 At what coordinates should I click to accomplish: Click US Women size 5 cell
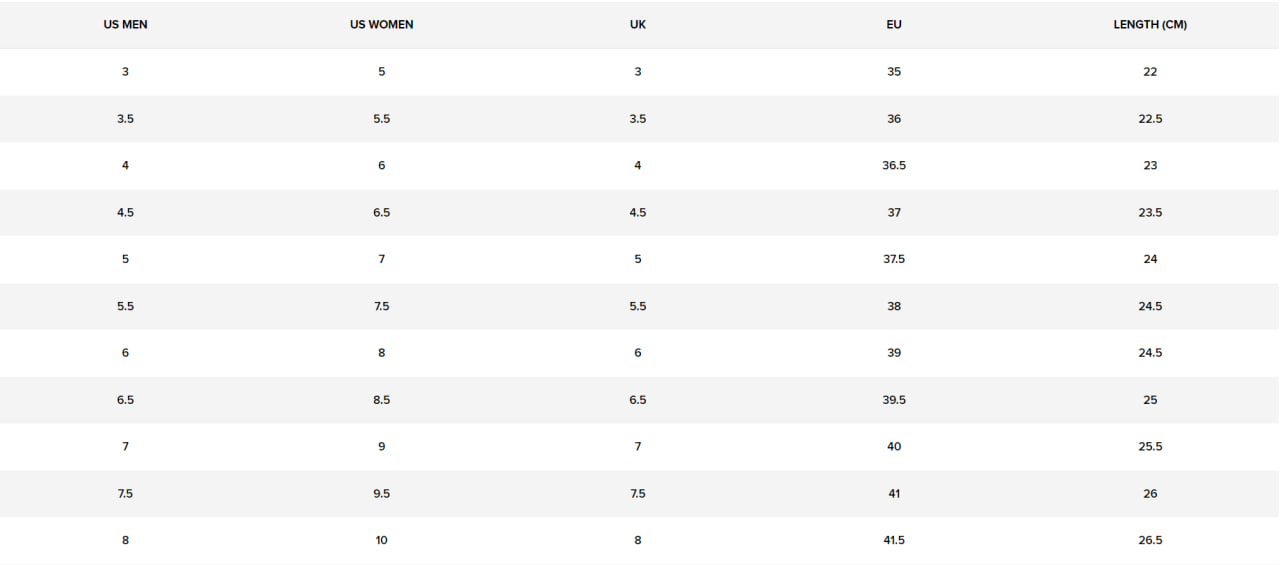click(x=381, y=72)
